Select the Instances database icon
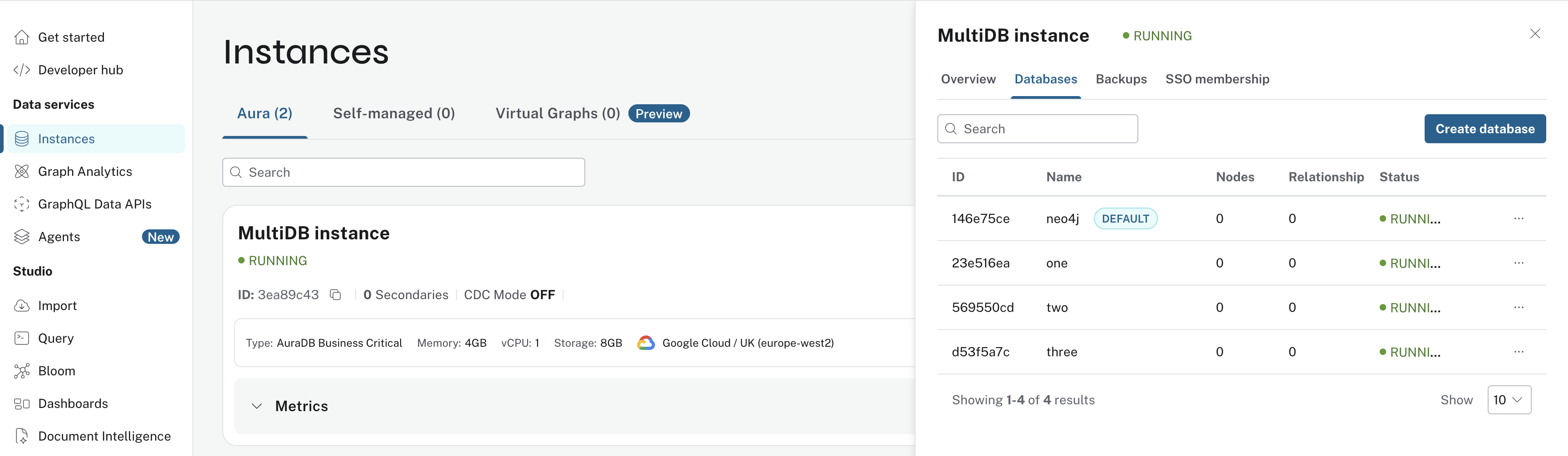Viewport: 1568px width, 456px height. 22,139
